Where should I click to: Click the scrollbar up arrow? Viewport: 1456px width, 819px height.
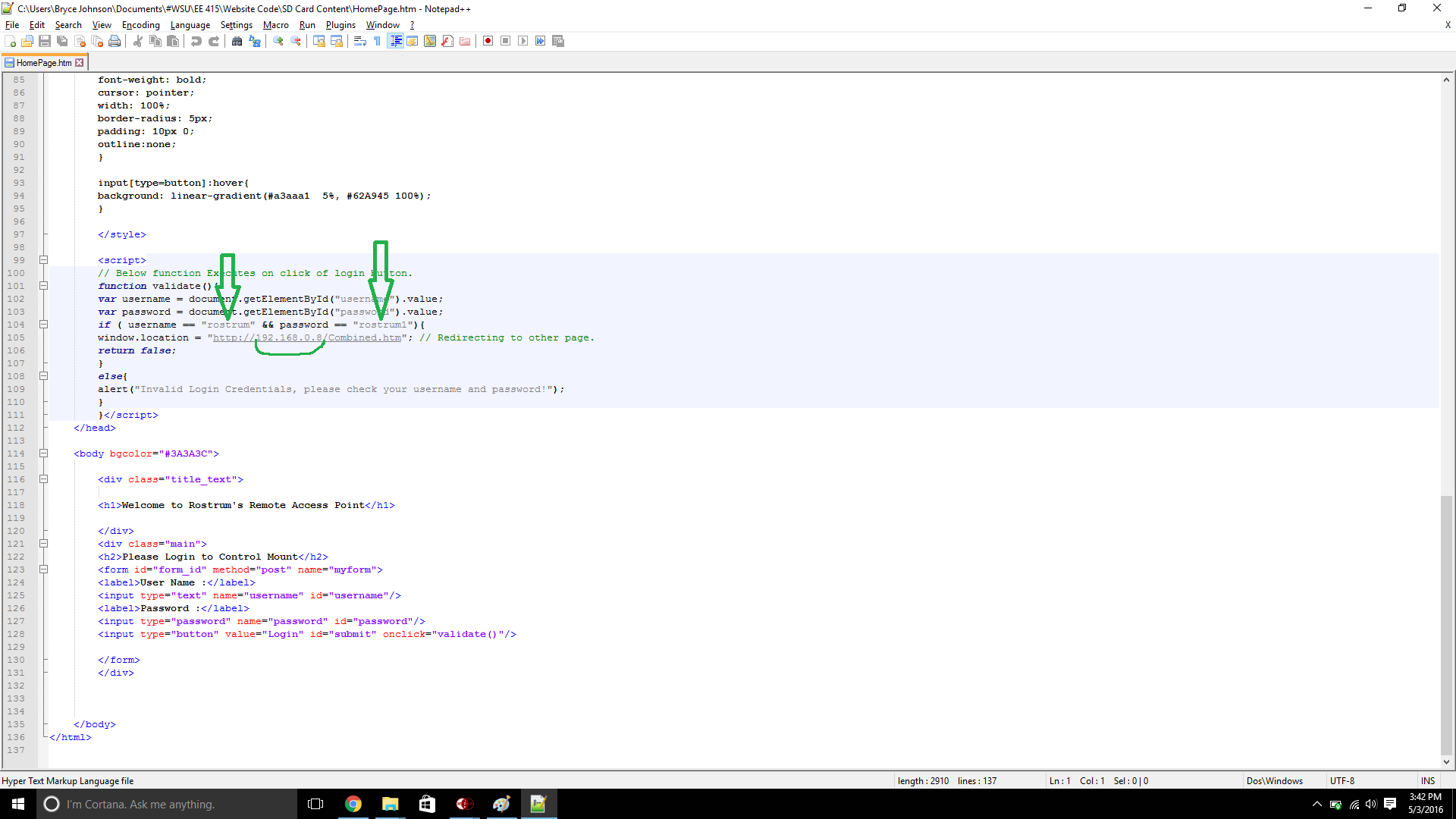click(1446, 80)
